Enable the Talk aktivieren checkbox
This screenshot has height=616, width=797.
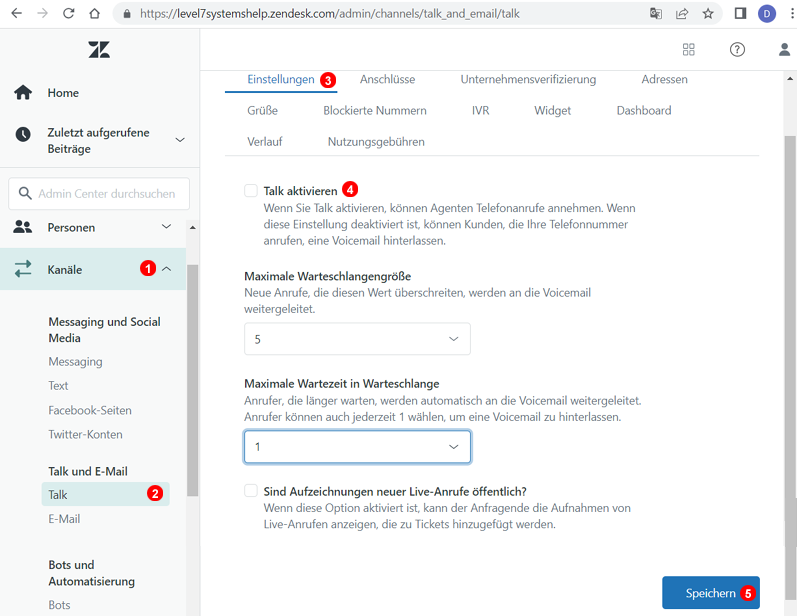click(251, 191)
